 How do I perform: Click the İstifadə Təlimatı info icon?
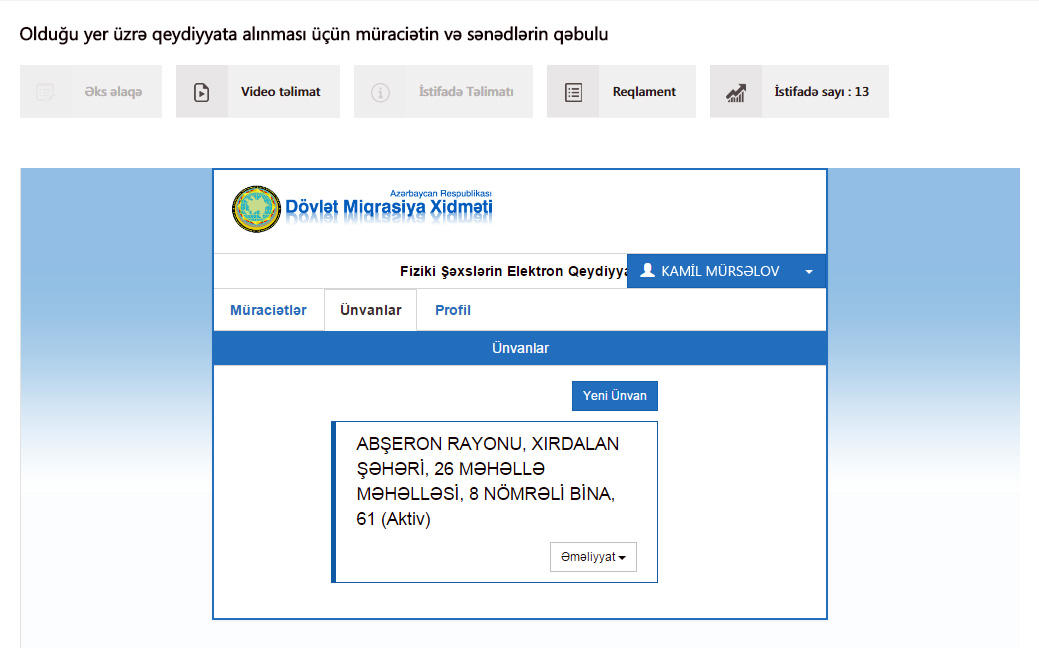(379, 91)
